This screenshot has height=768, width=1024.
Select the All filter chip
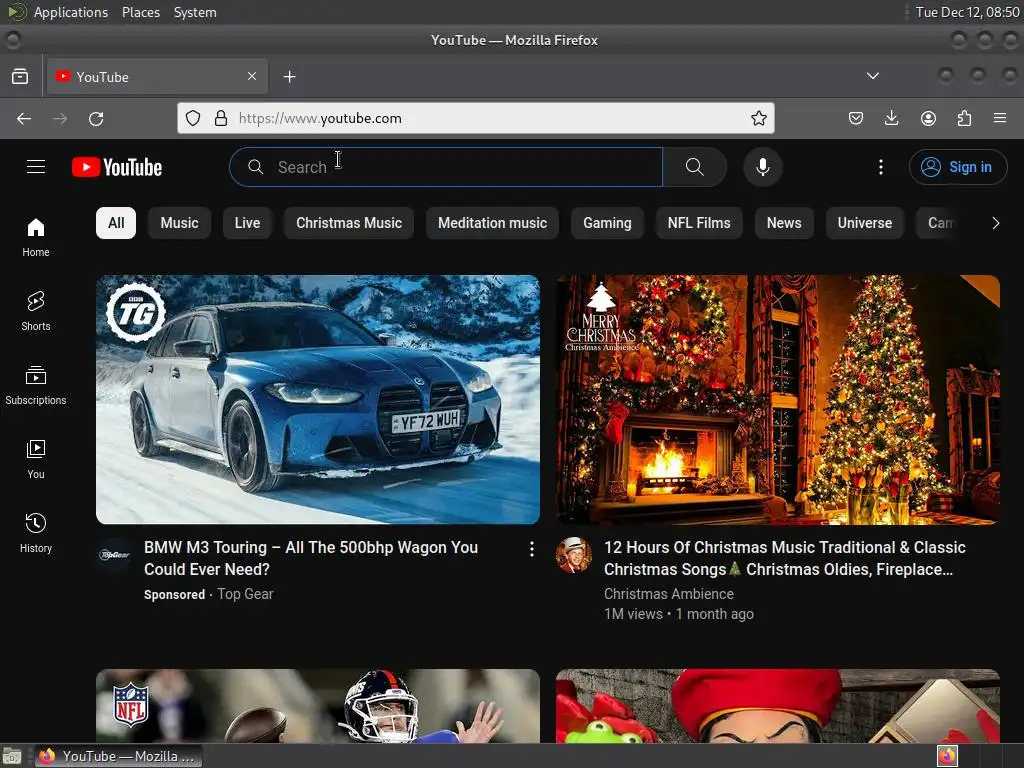click(x=116, y=223)
